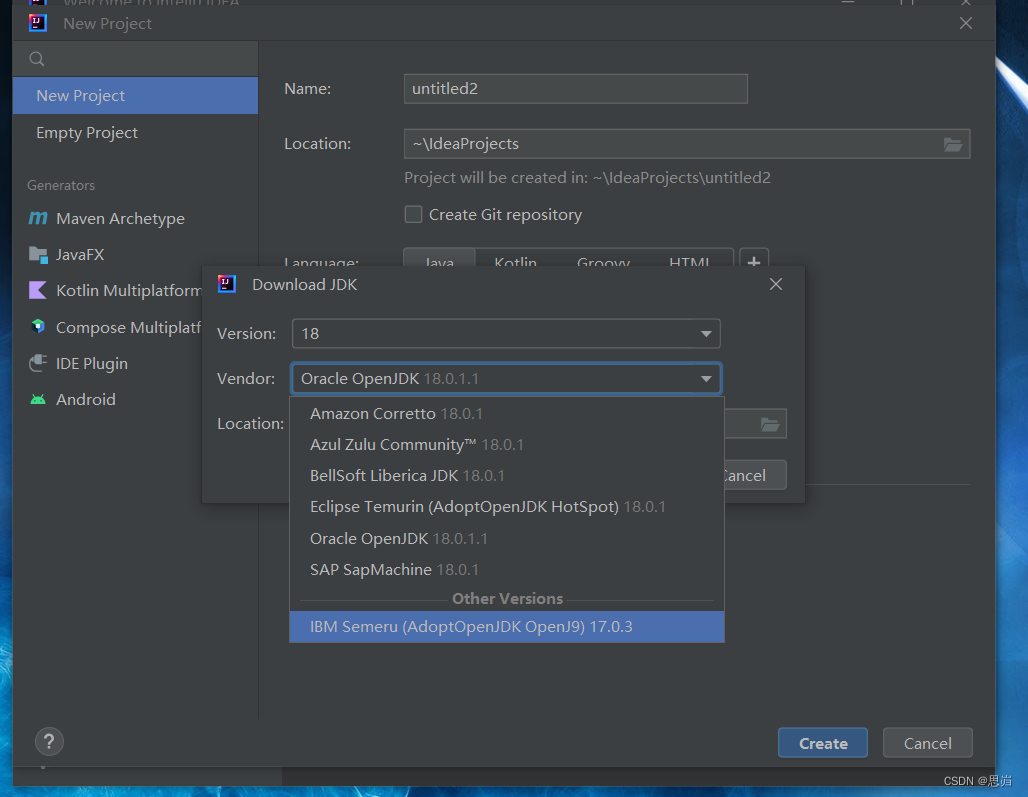Open the Maven Archetype generator
1028x797 pixels.
(120, 218)
